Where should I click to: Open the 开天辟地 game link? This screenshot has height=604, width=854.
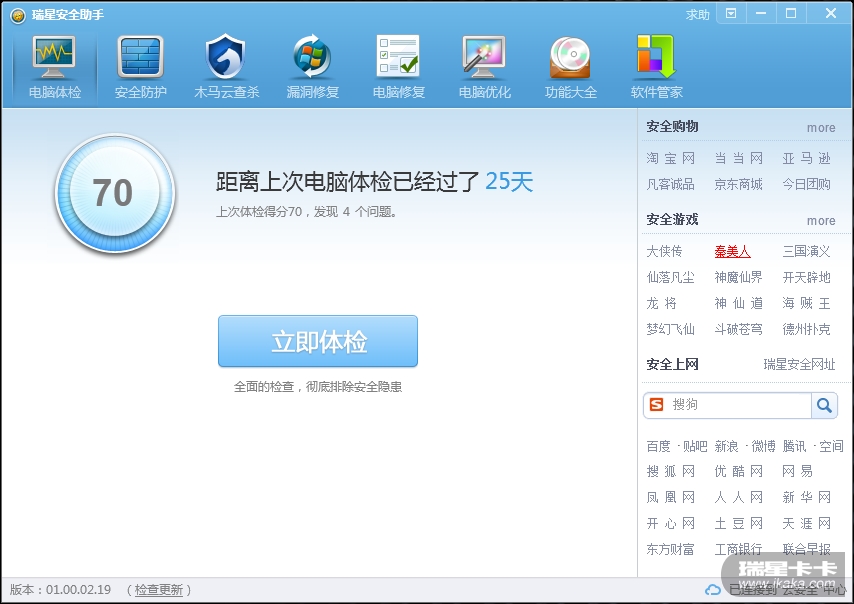pyautogui.click(x=807, y=278)
